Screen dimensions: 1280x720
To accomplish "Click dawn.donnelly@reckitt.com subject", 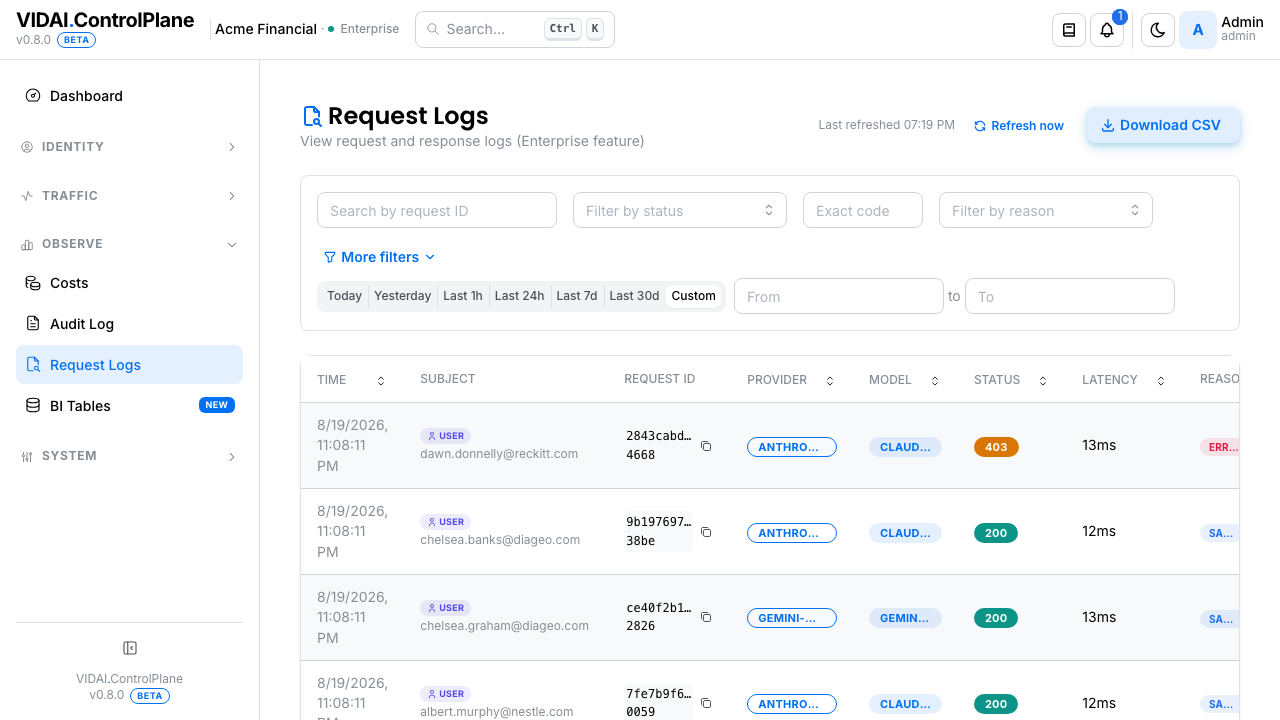I will (x=499, y=453).
